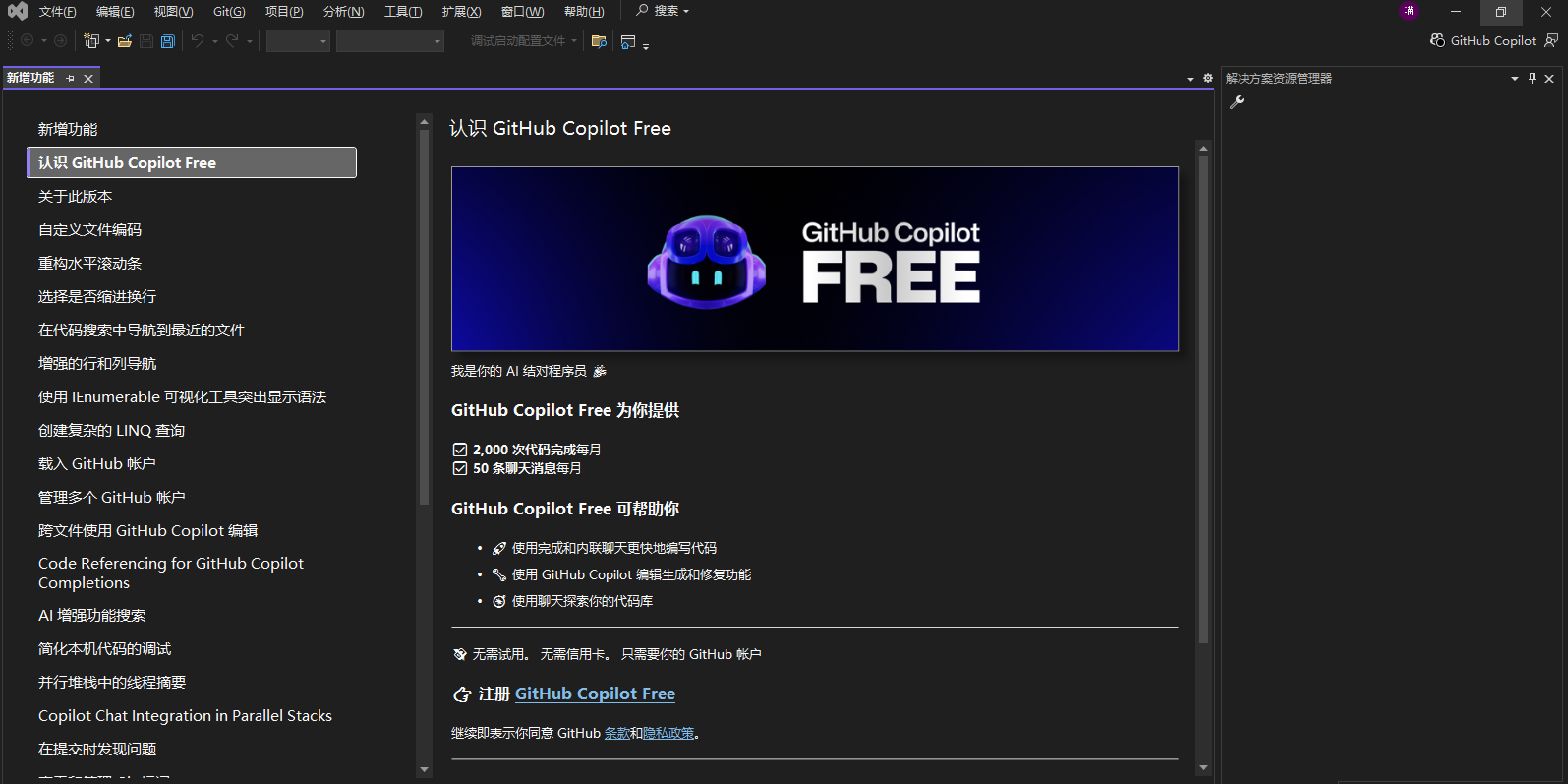Open the 窗口(W) menu
The height and width of the screenshot is (784, 1568).
pos(522,12)
